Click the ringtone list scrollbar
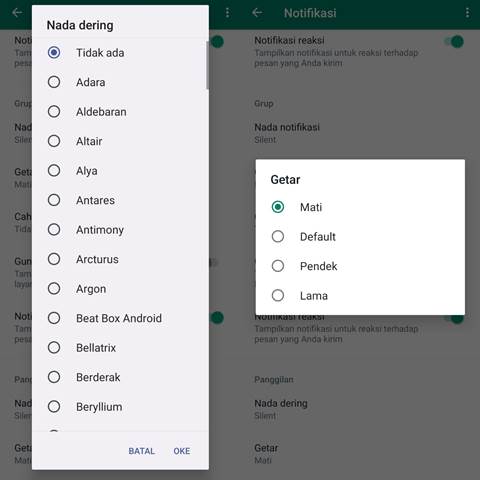 [208, 65]
